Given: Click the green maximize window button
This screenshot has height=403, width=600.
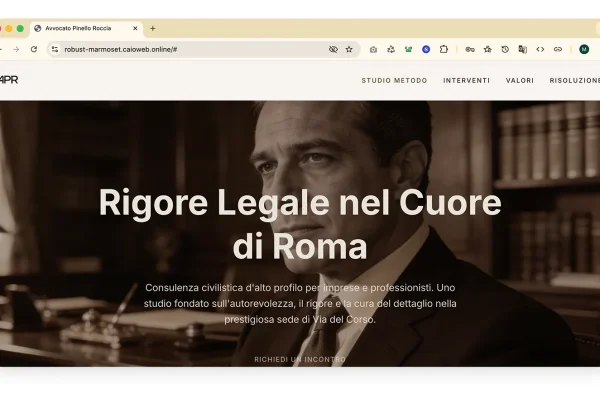Looking at the screenshot, I should 20,28.
